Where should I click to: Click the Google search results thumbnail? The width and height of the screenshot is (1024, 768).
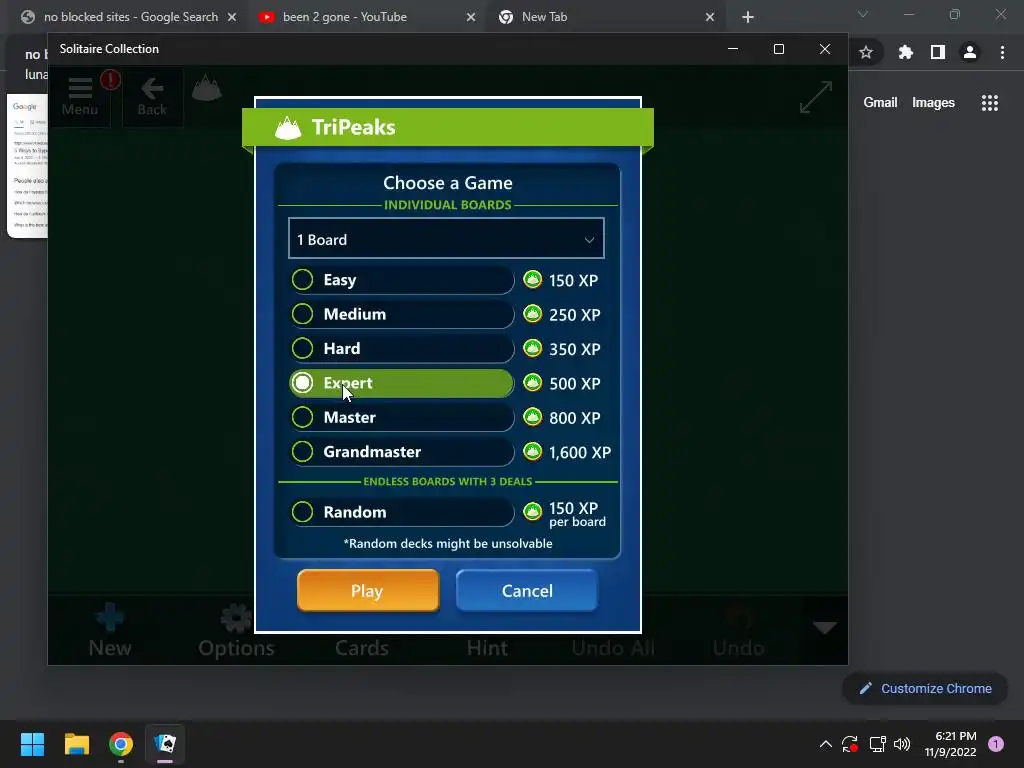pyautogui.click(x=27, y=166)
